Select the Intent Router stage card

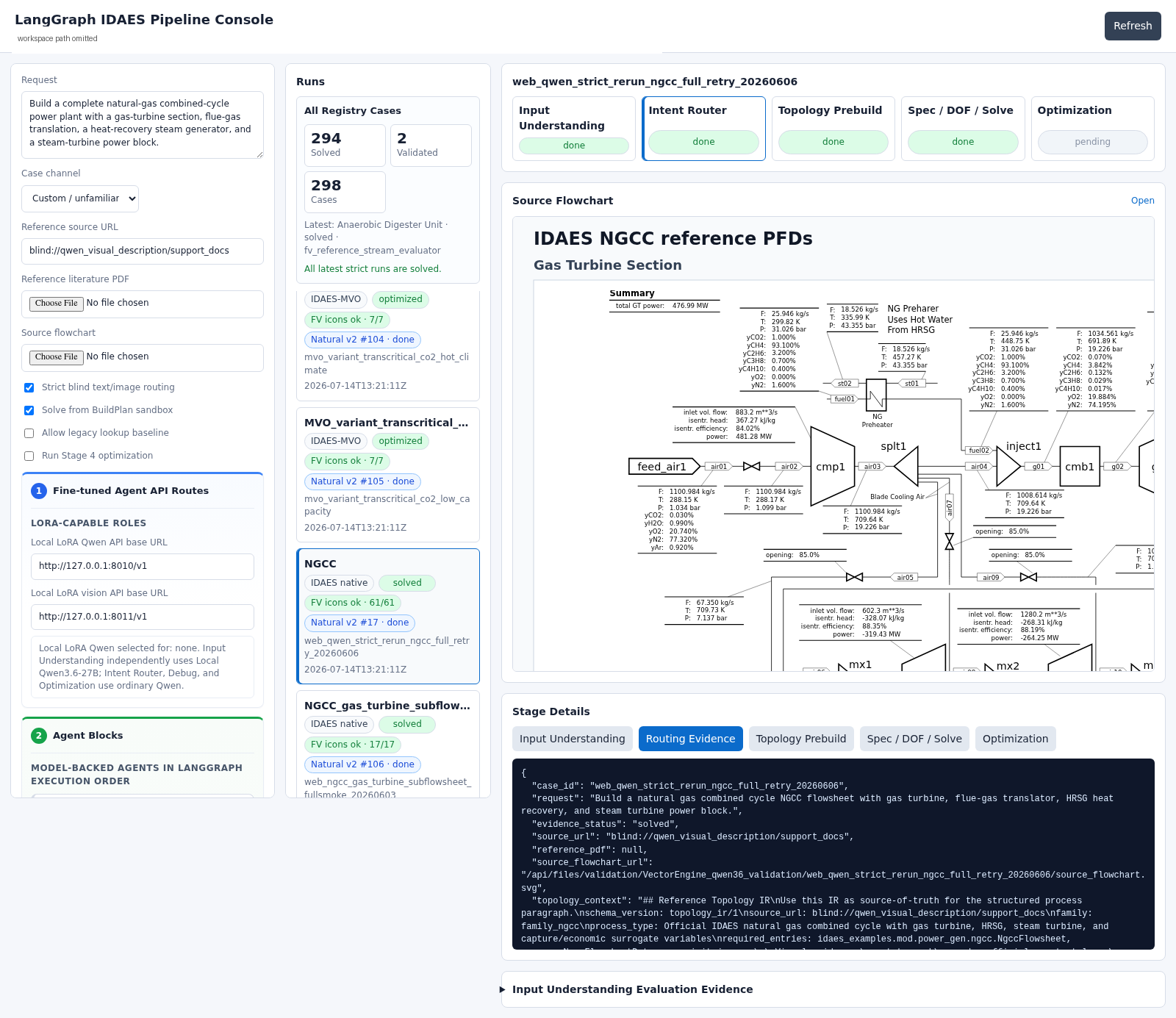(x=703, y=129)
